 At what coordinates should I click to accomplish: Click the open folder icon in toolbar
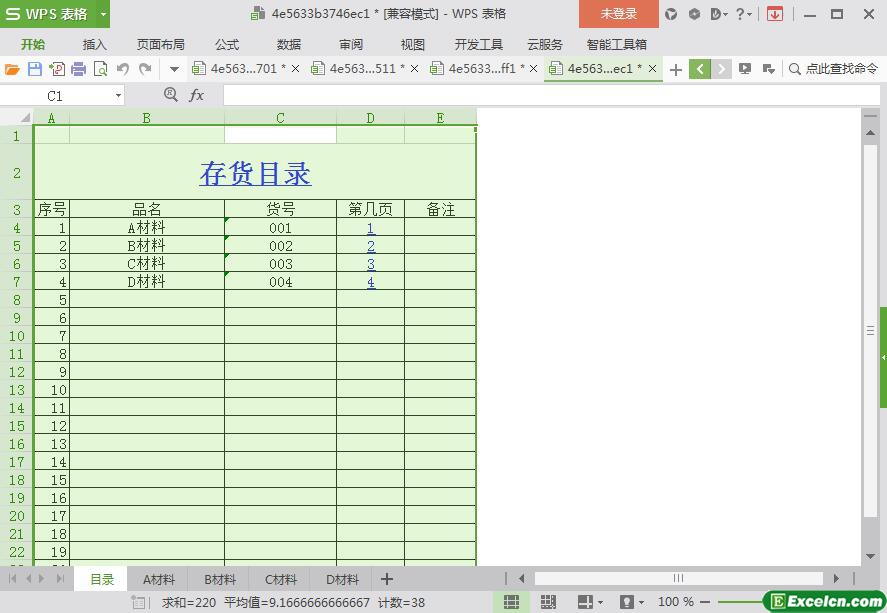coord(12,69)
